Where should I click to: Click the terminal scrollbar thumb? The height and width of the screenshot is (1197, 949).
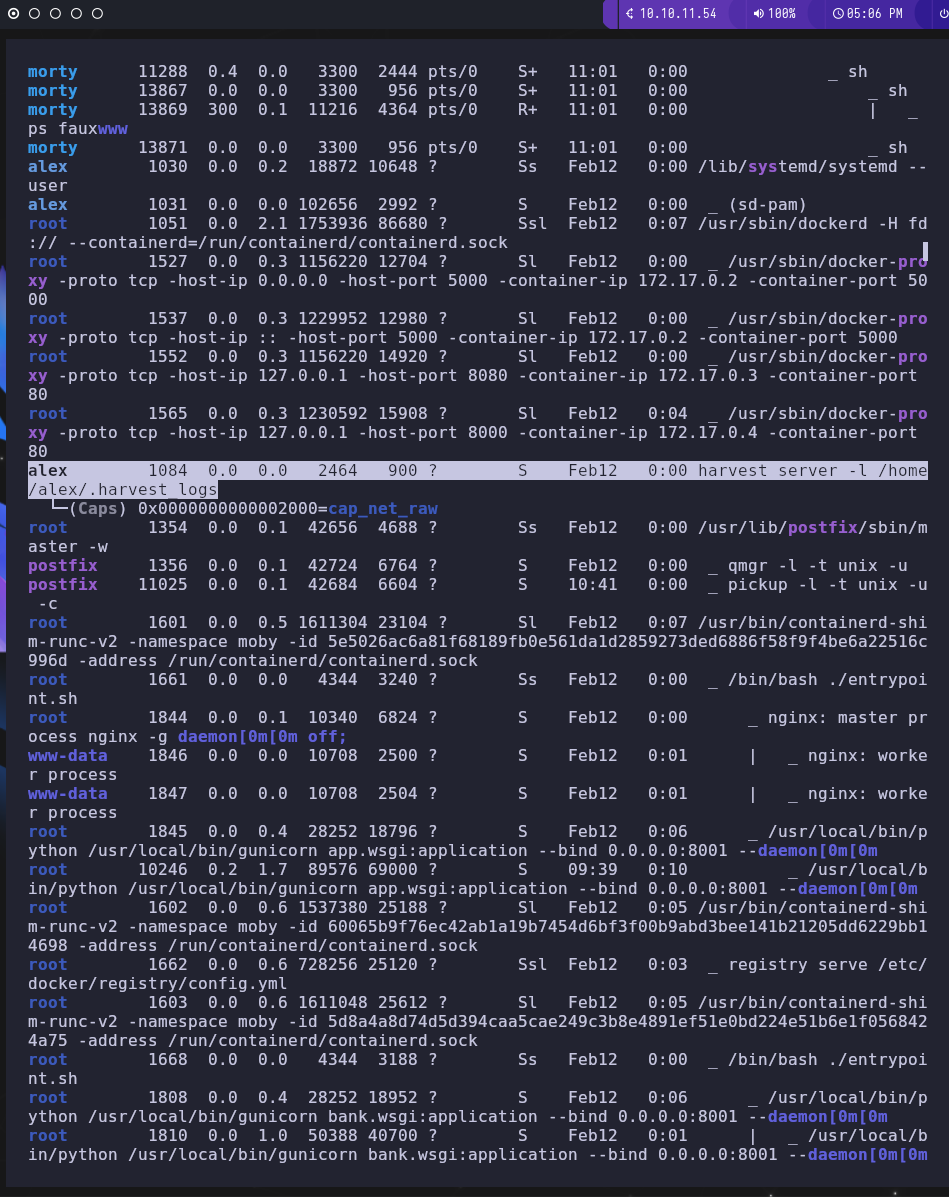click(x=925, y=251)
